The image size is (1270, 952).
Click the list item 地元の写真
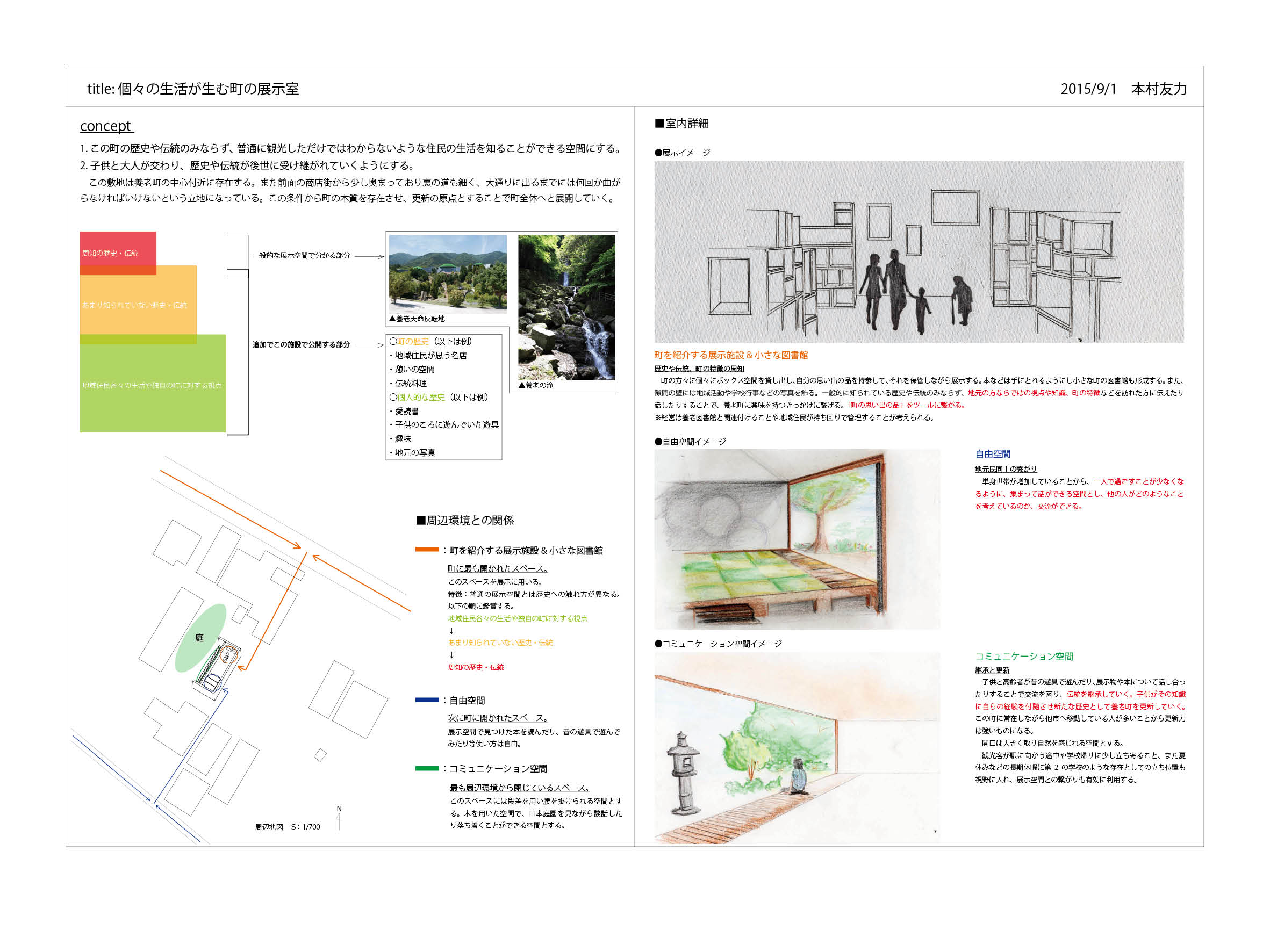414,452
